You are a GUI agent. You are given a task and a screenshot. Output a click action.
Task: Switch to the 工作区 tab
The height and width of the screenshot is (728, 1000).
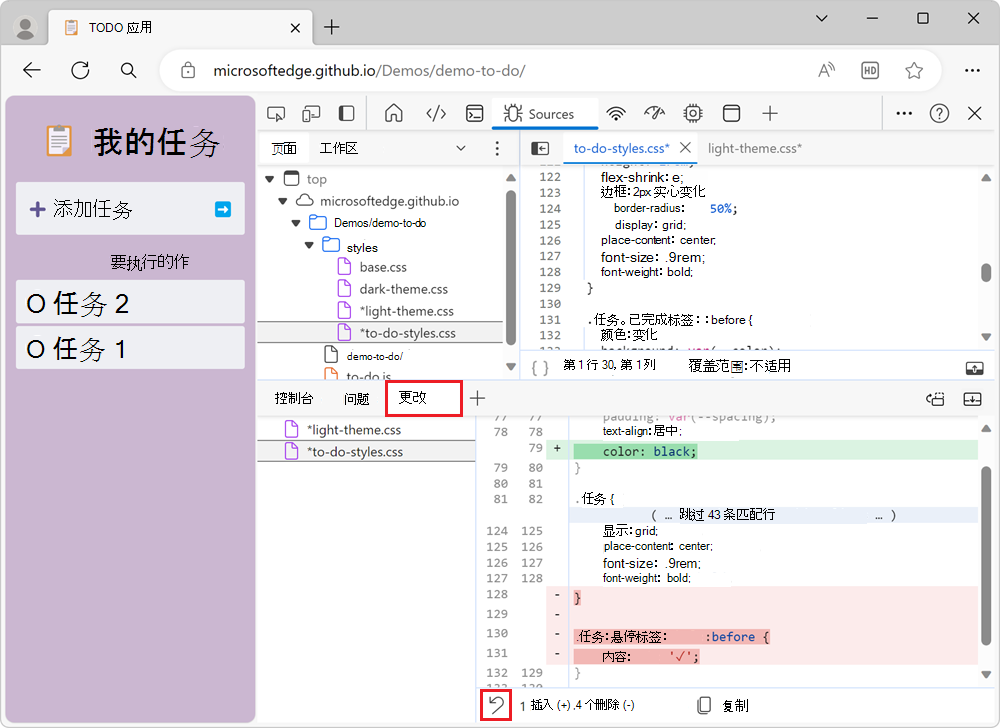click(339, 149)
